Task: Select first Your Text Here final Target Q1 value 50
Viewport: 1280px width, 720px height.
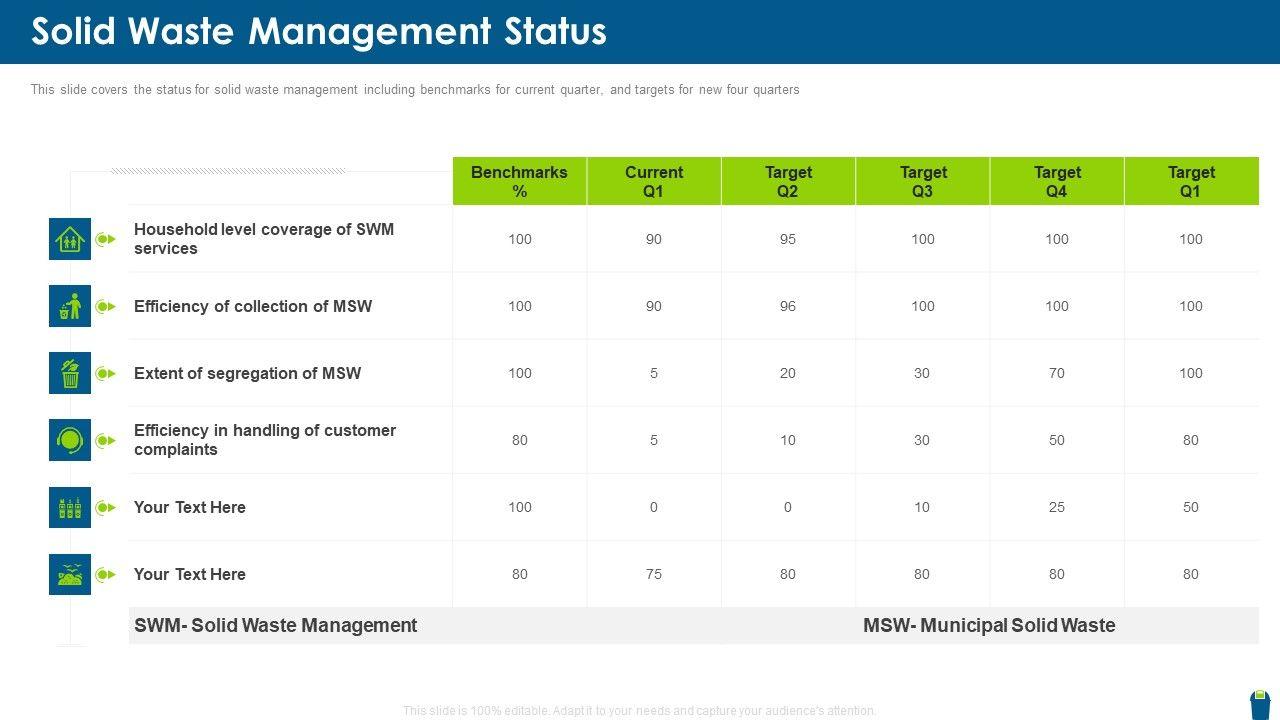Action: (x=1191, y=507)
